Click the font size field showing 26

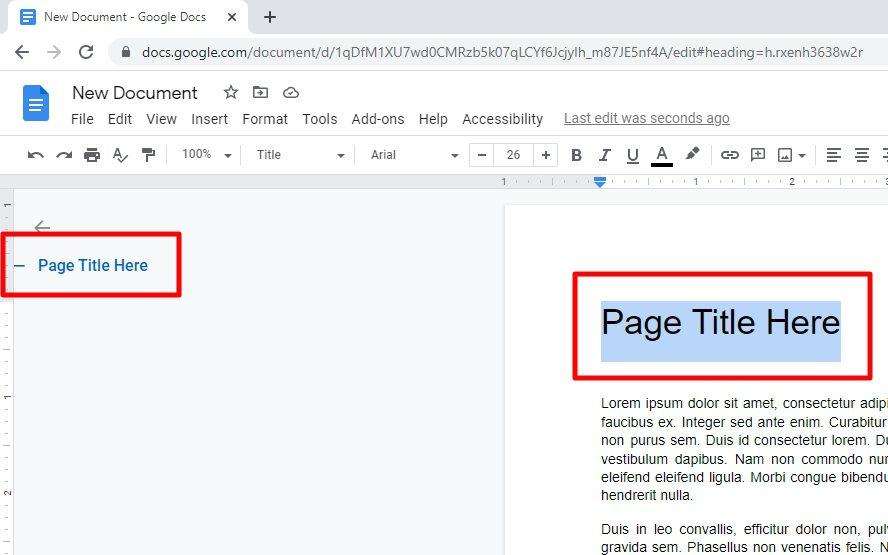coord(514,155)
